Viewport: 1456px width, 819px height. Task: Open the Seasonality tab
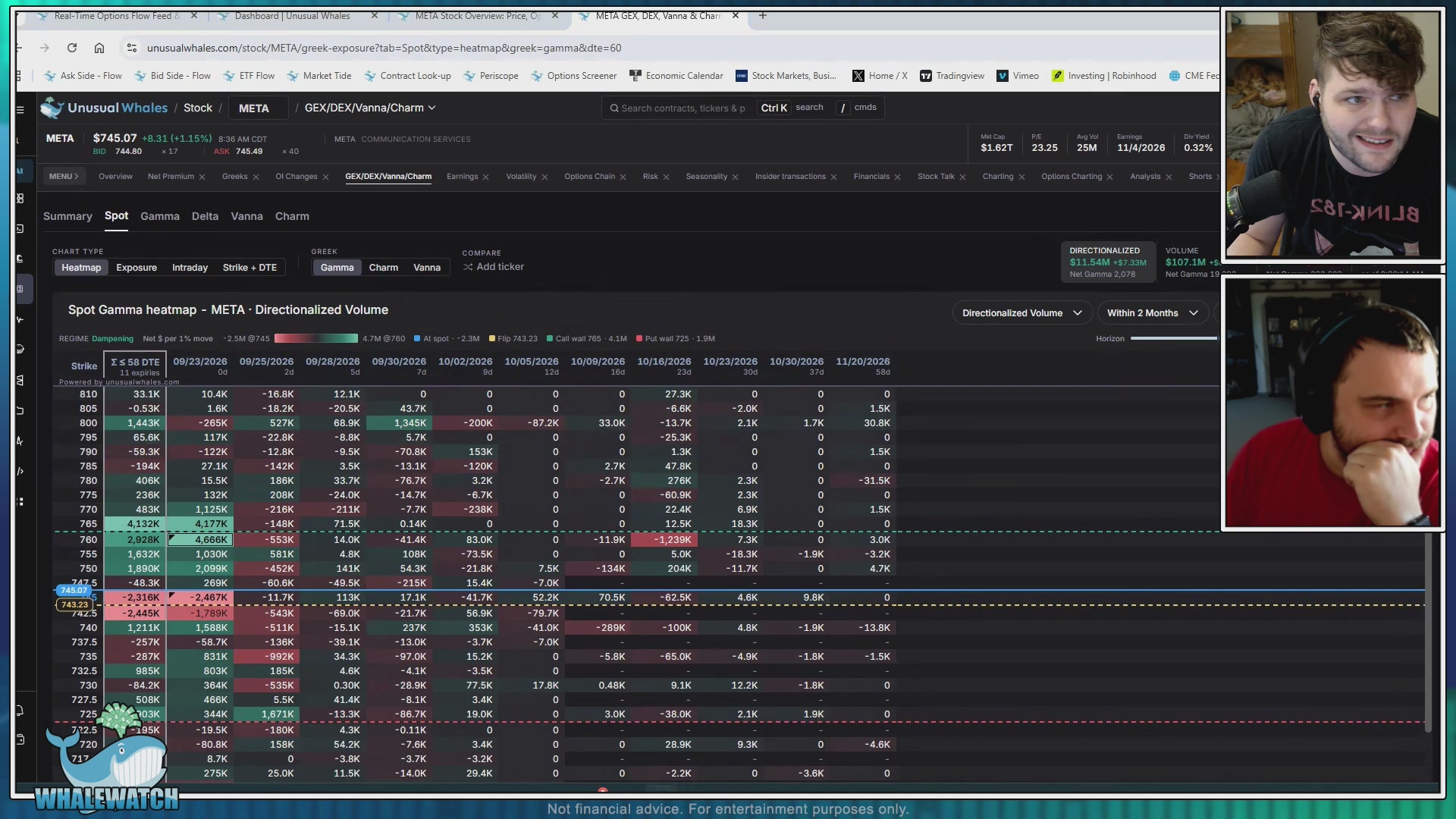click(706, 177)
